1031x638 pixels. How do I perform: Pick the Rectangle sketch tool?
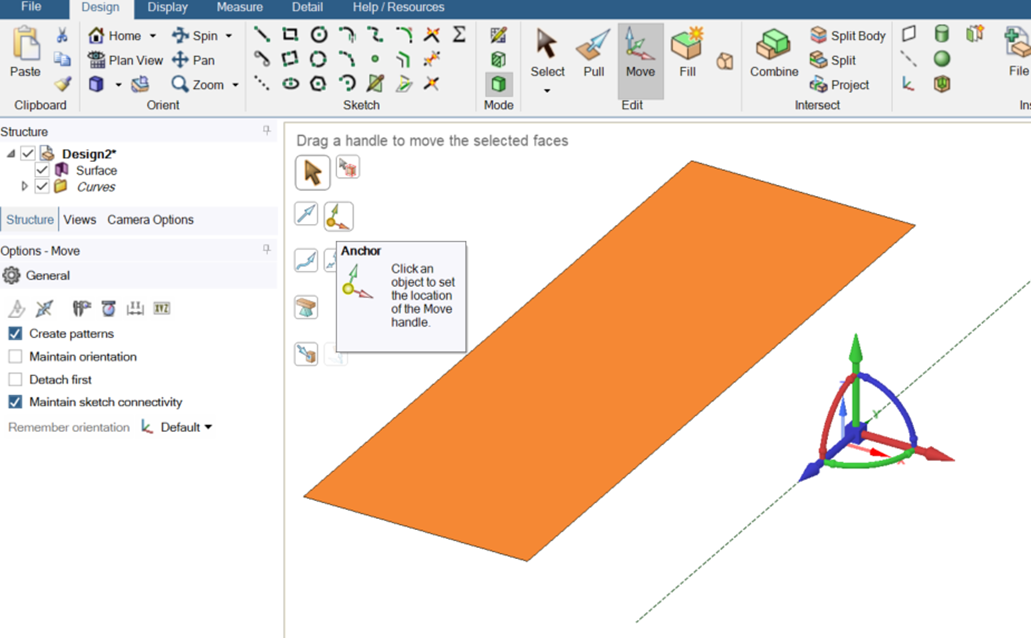[x=290, y=34]
